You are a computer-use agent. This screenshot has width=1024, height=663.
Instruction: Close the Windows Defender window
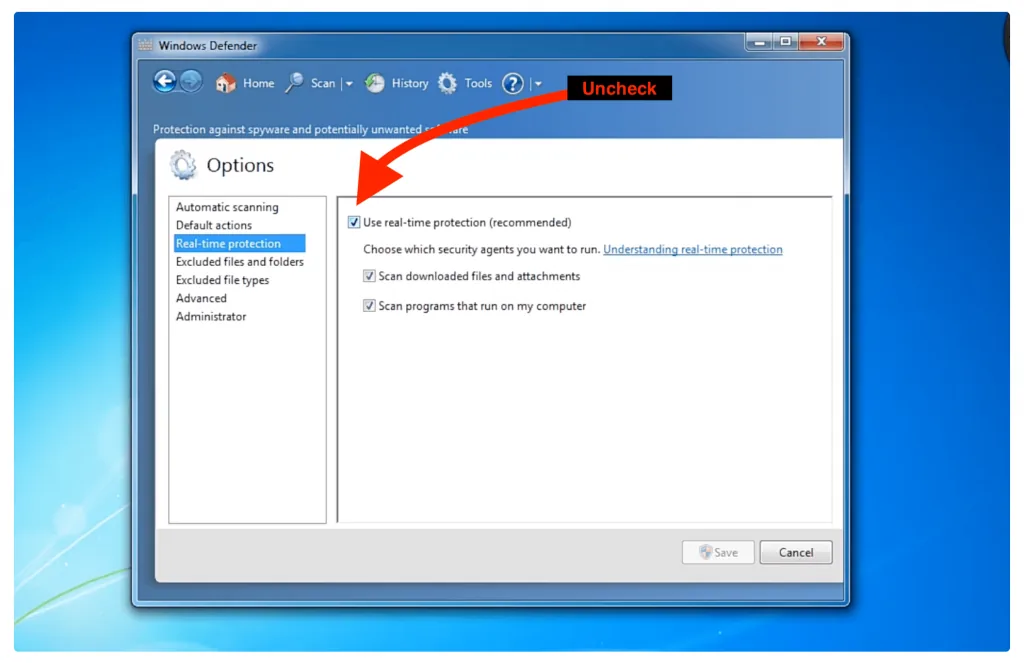(822, 42)
